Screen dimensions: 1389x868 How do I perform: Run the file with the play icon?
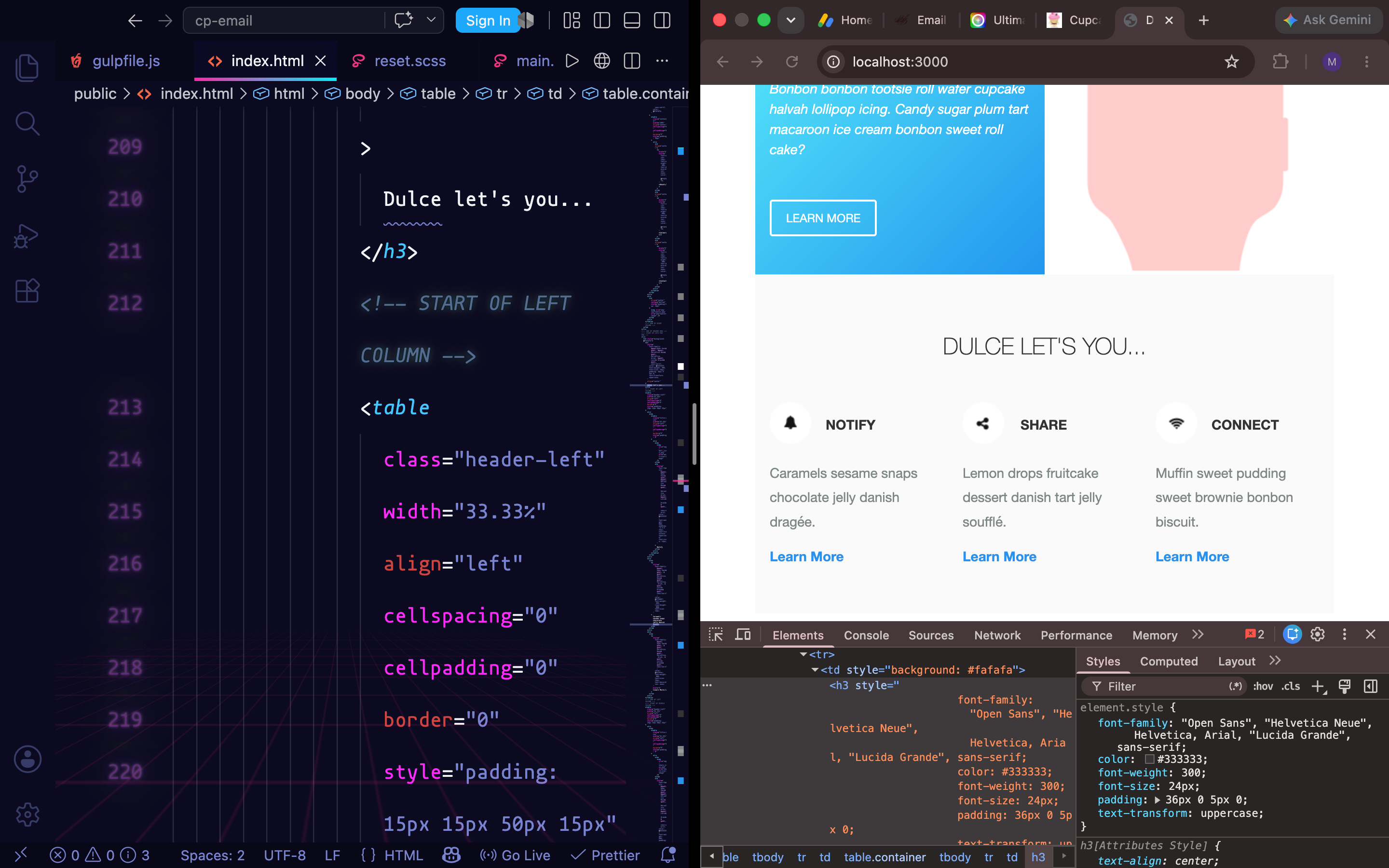pyautogui.click(x=572, y=60)
